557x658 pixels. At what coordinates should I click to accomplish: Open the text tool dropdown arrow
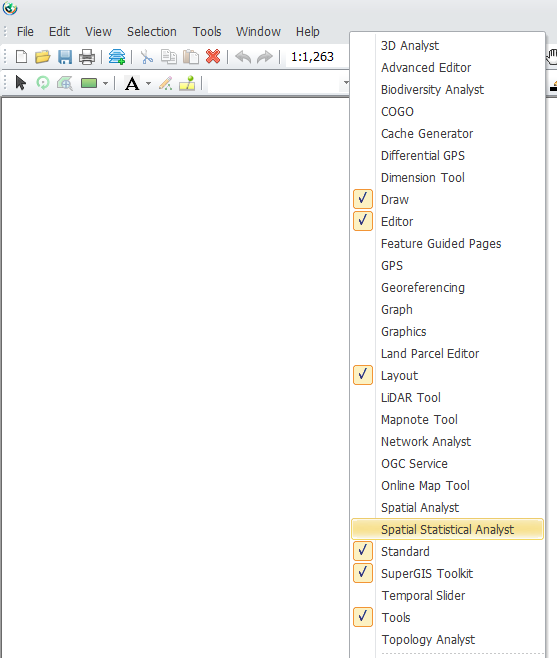pos(148,84)
